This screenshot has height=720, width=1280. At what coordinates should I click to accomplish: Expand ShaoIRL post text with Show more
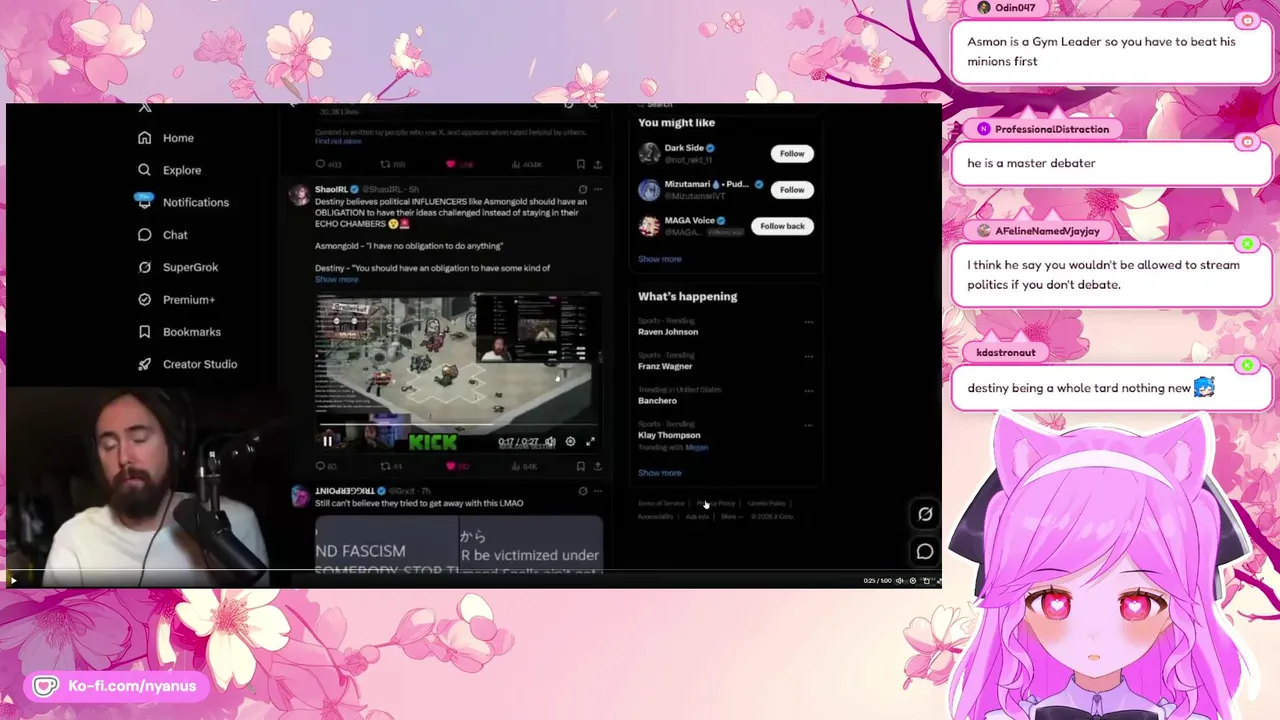pos(336,279)
